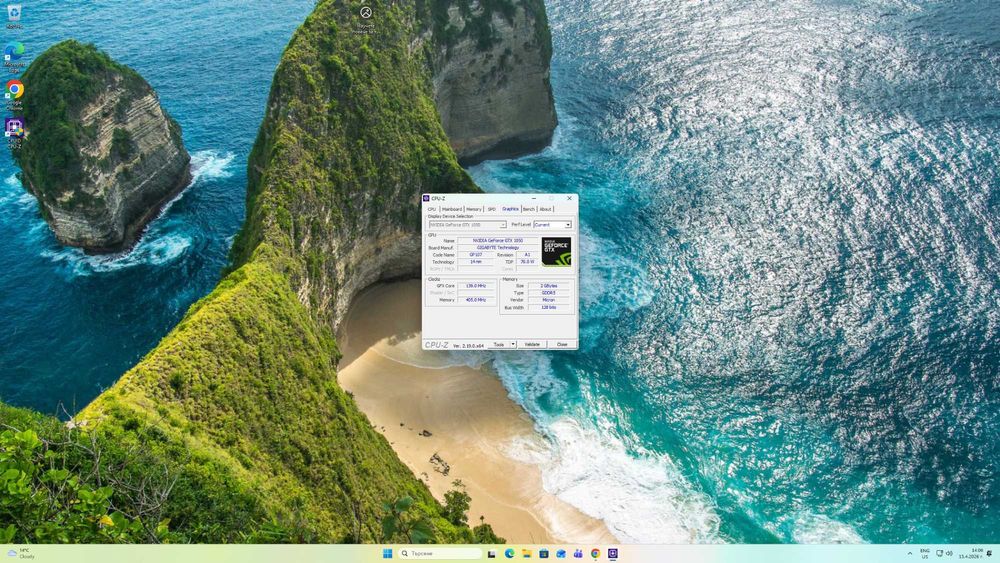Click the GPU Name value field
Screen dimensions: 1000x563
(497, 240)
